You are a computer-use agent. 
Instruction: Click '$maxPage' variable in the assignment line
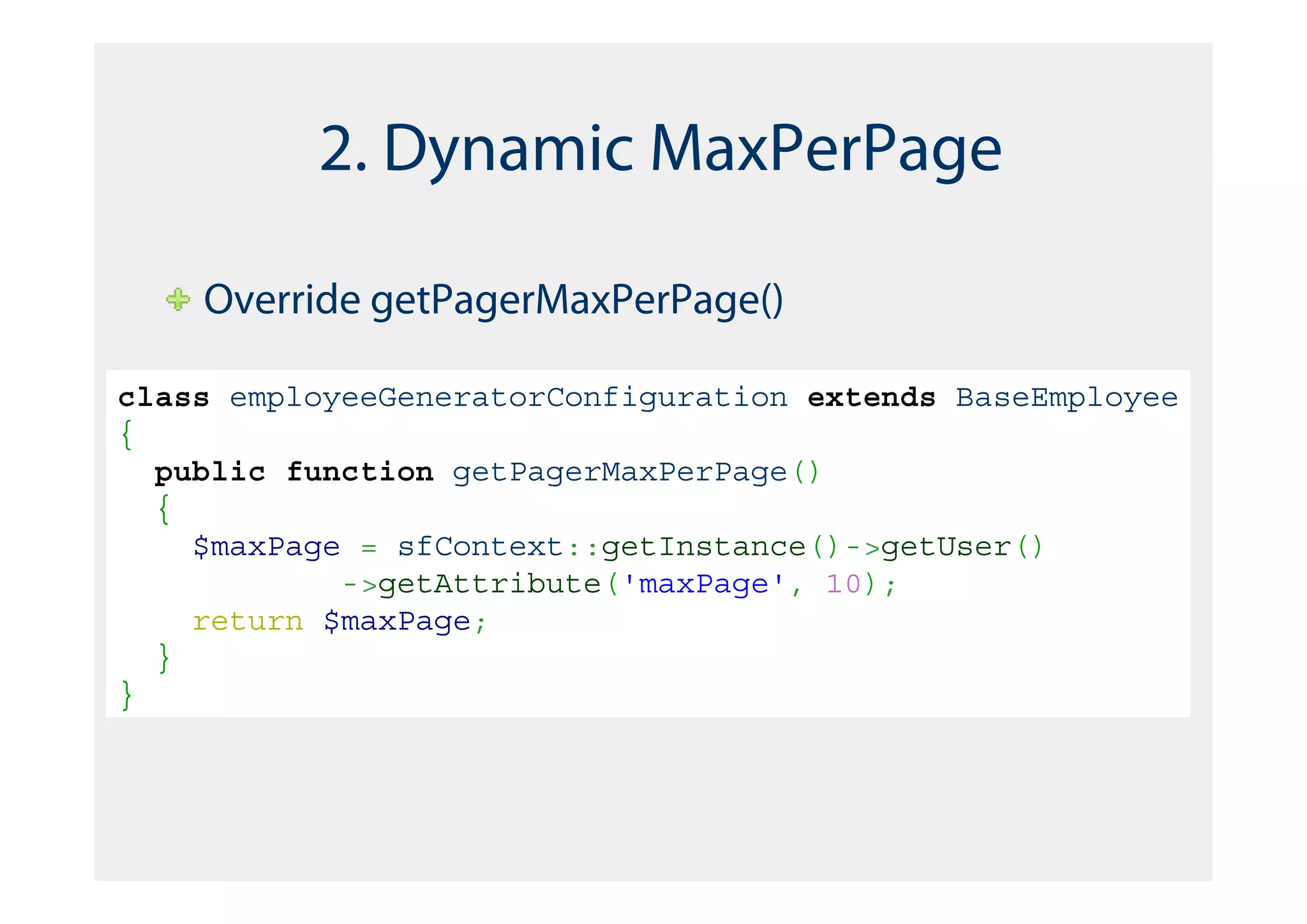tap(267, 548)
